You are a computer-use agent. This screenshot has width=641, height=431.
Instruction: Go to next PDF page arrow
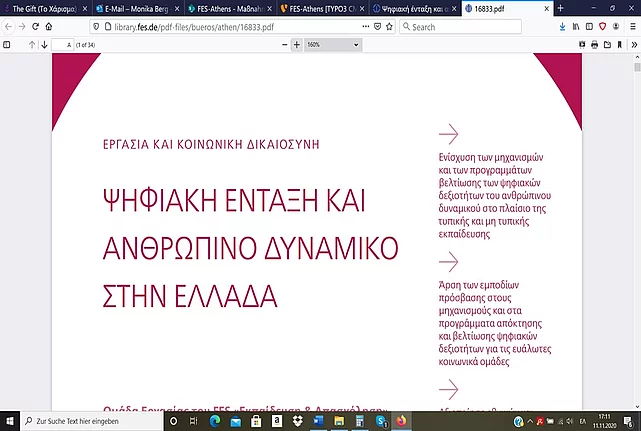click(44, 45)
